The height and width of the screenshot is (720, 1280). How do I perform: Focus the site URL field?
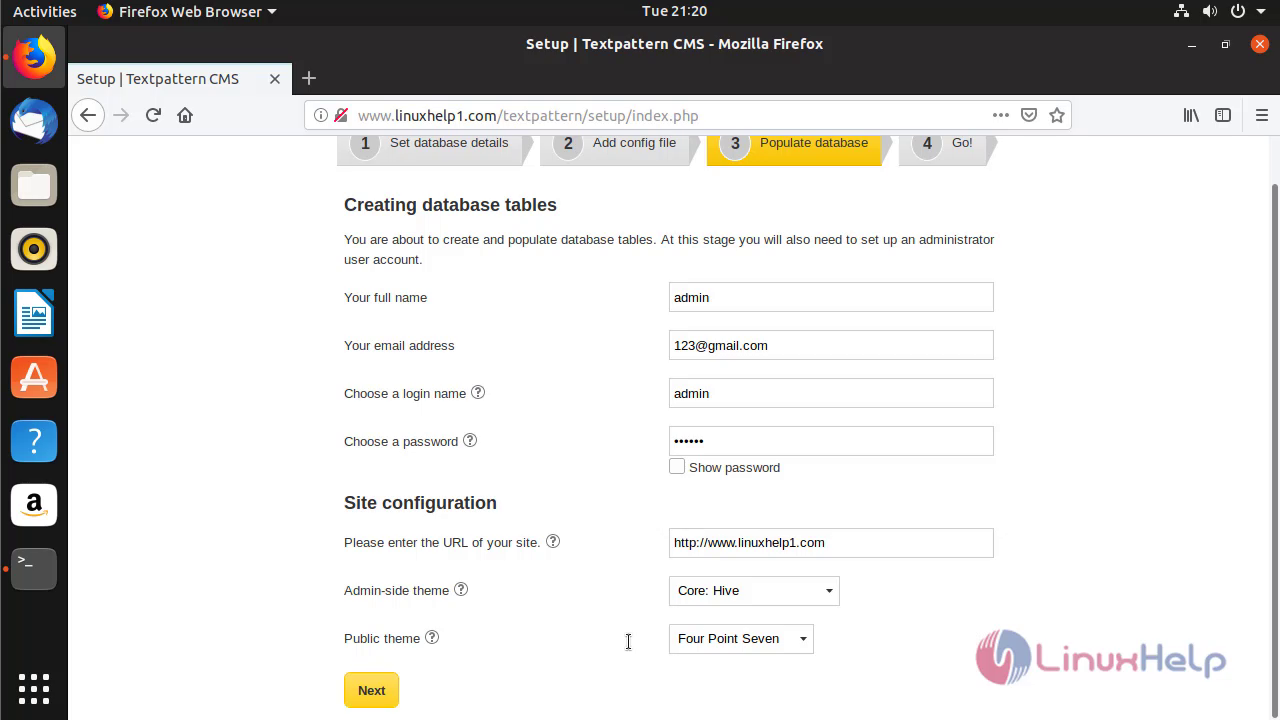pyautogui.click(x=831, y=543)
